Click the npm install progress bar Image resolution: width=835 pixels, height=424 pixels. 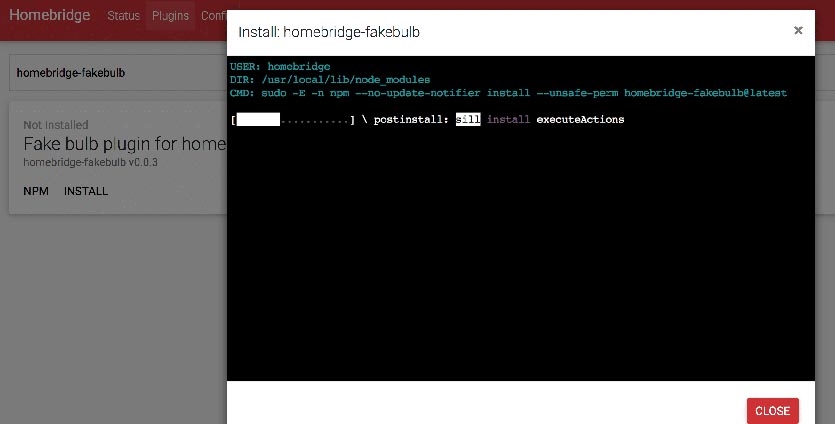coord(292,120)
